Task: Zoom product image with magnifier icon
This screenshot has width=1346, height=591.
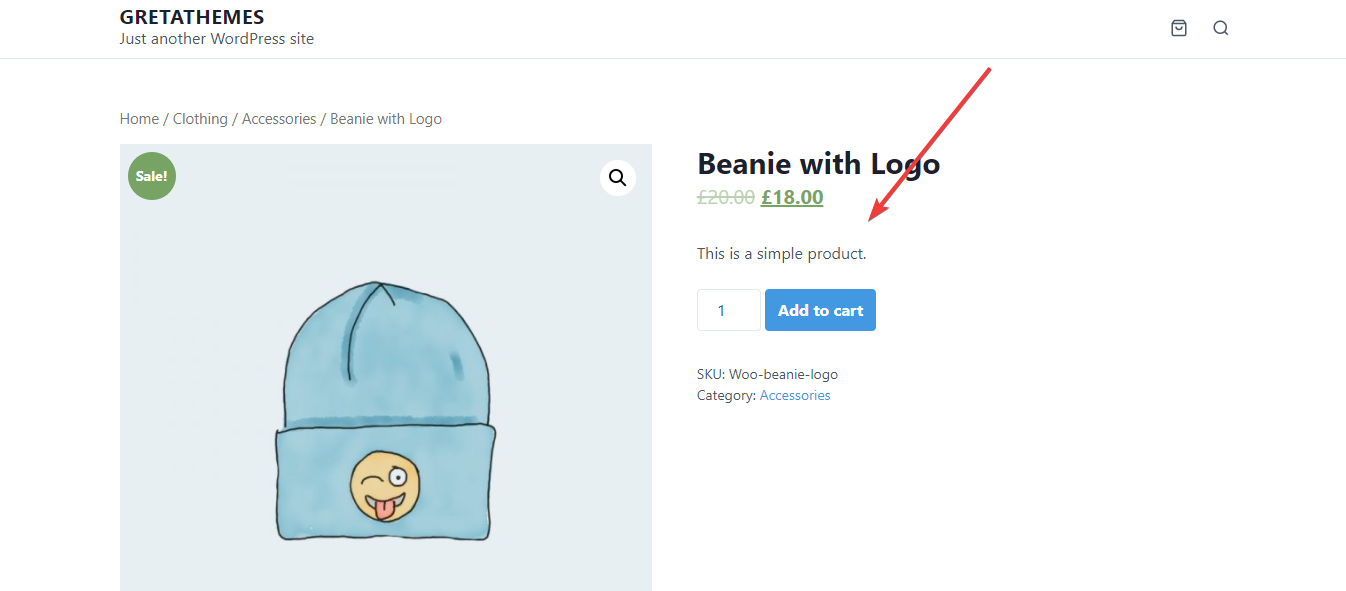Action: point(618,178)
